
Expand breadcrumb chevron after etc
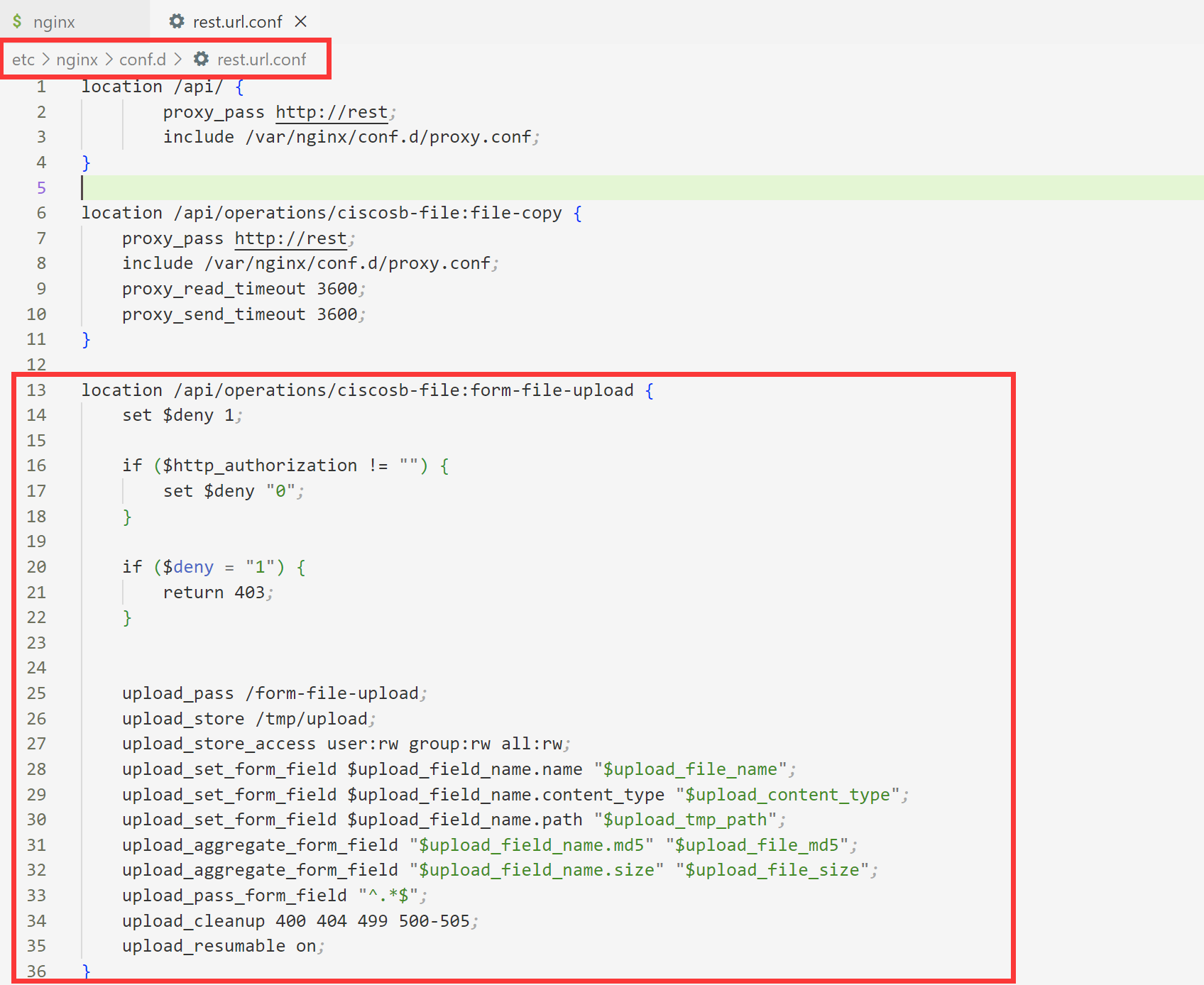(45, 60)
